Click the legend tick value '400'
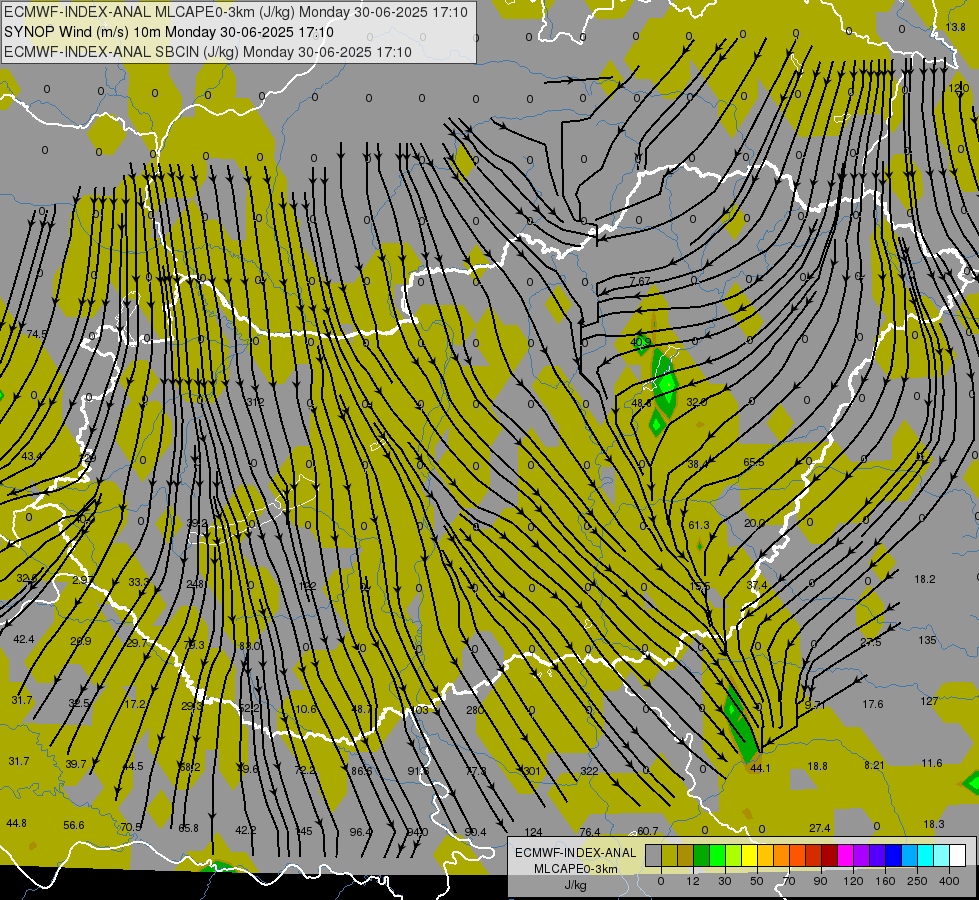Viewport: 979px width, 900px height. [949, 881]
